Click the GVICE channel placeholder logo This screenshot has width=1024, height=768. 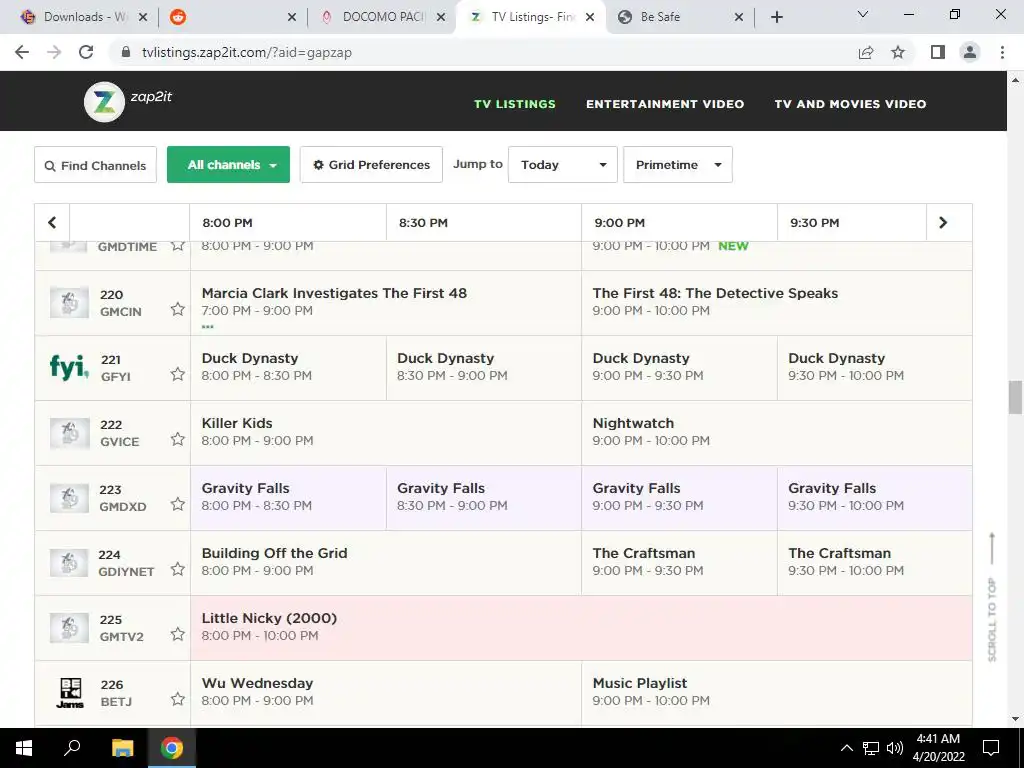tap(69, 432)
